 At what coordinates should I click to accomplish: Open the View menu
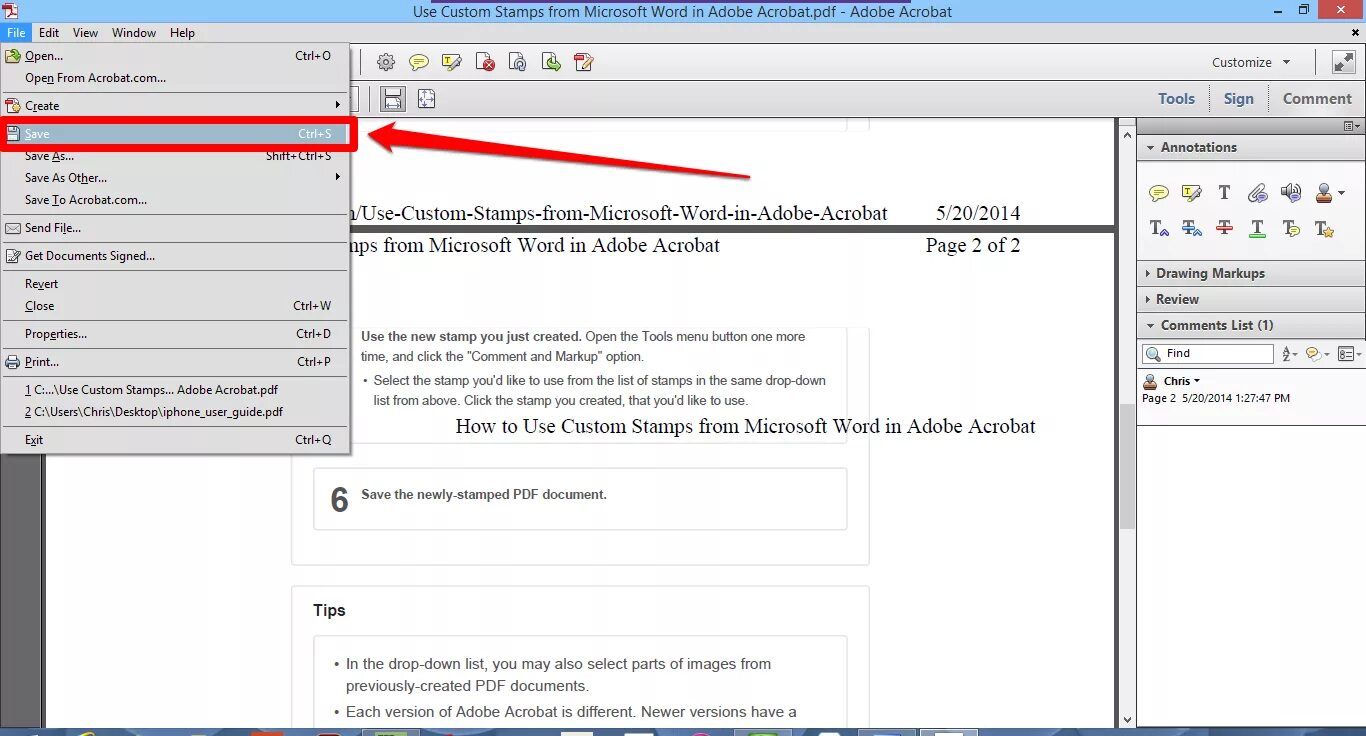point(85,33)
